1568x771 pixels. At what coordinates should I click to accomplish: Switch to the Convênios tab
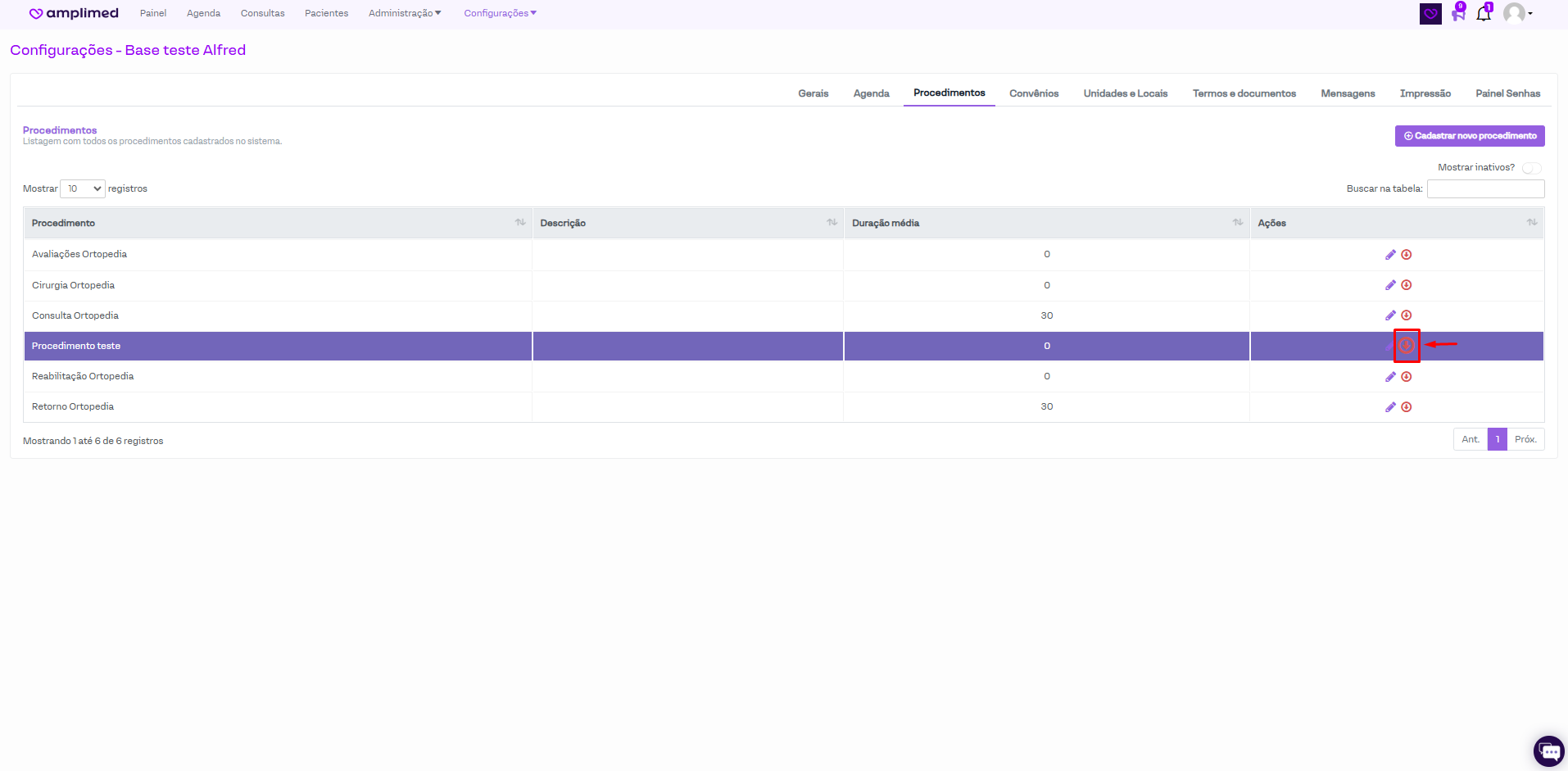click(1034, 93)
